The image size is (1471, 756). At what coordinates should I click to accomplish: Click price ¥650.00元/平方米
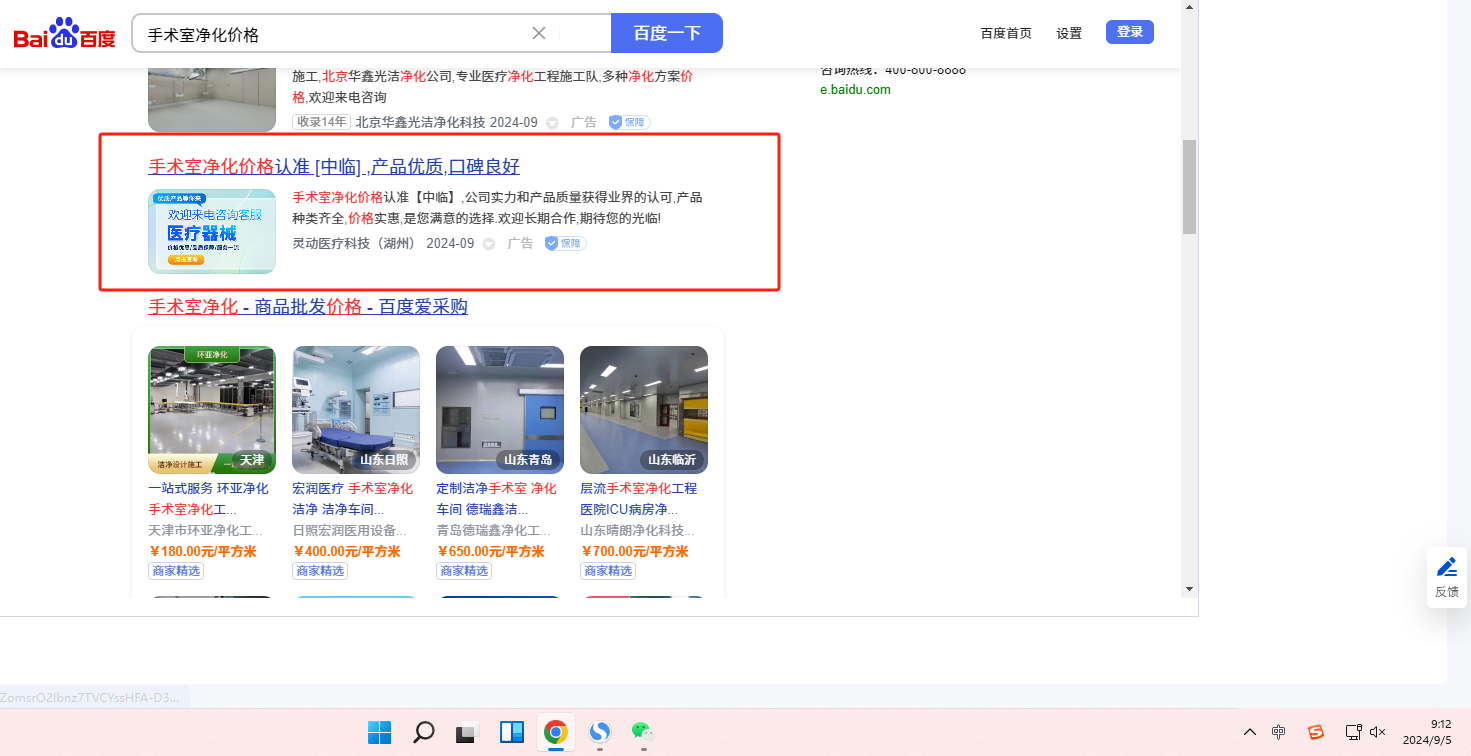(490, 551)
